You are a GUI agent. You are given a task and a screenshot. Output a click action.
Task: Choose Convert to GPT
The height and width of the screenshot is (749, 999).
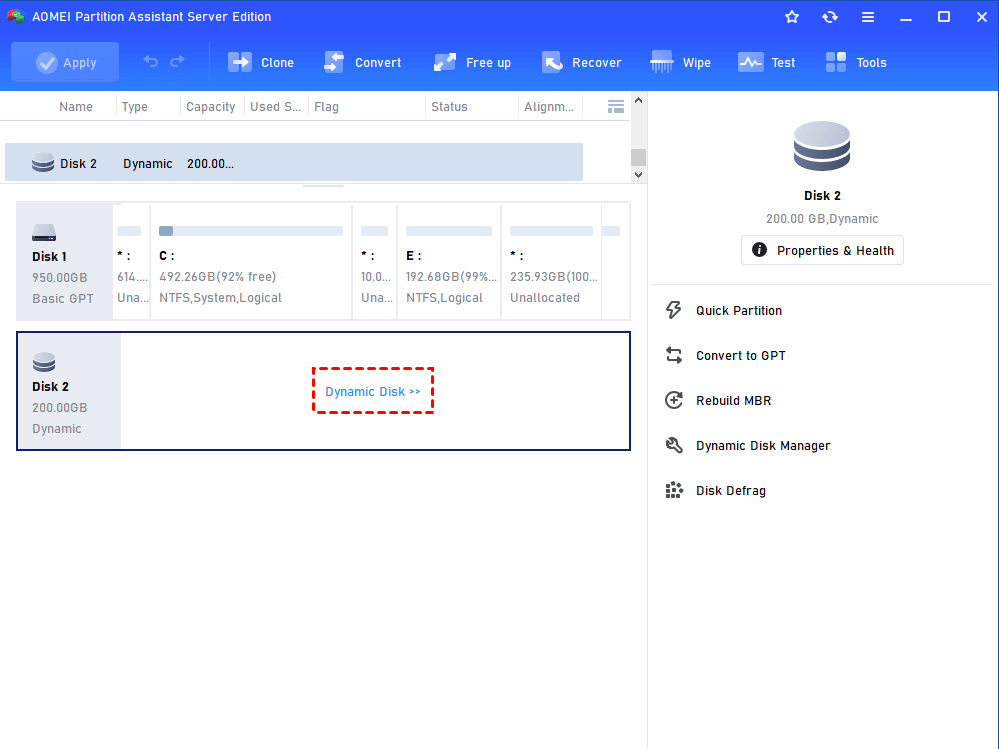tap(740, 356)
